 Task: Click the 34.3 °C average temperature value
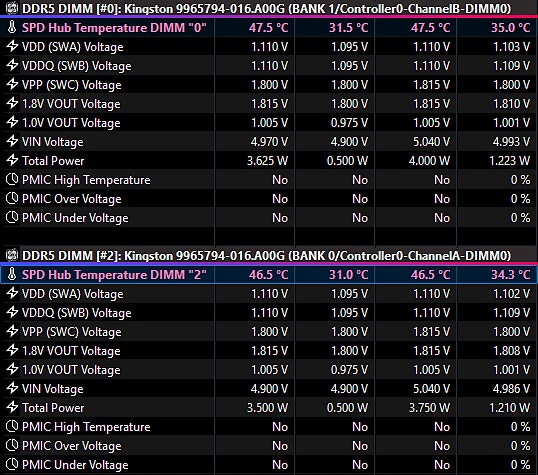click(511, 275)
